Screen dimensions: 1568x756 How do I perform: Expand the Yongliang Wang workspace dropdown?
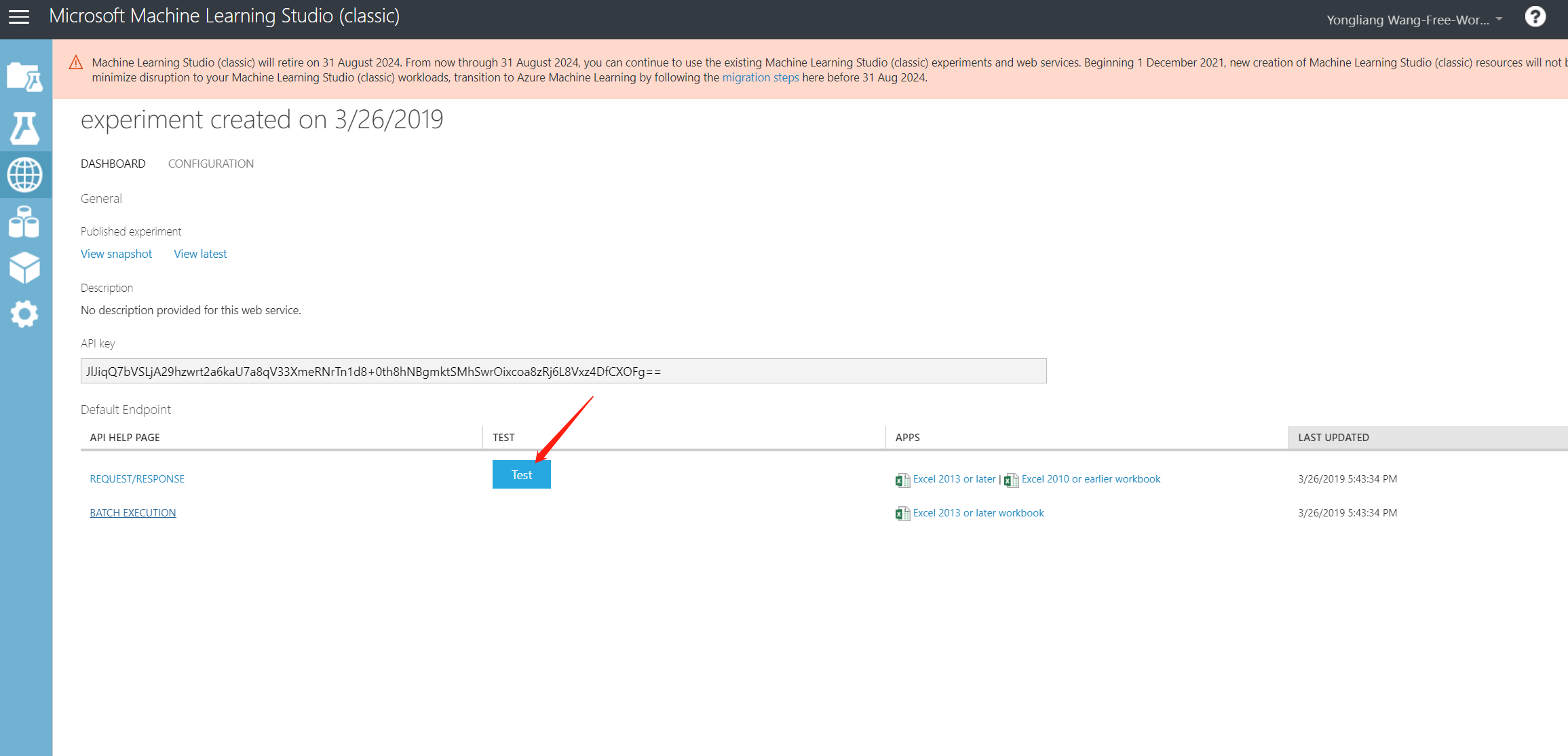(x=1415, y=20)
